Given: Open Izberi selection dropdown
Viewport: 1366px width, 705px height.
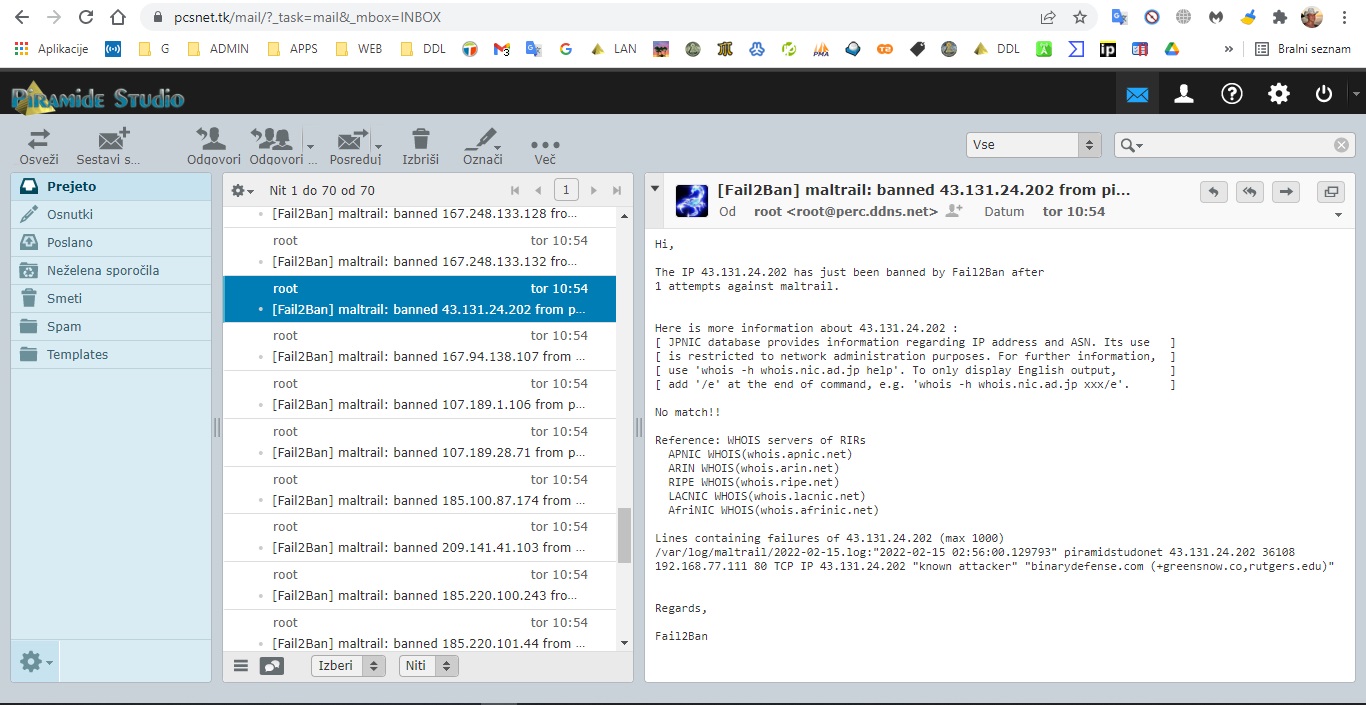Looking at the screenshot, I should tap(348, 666).
